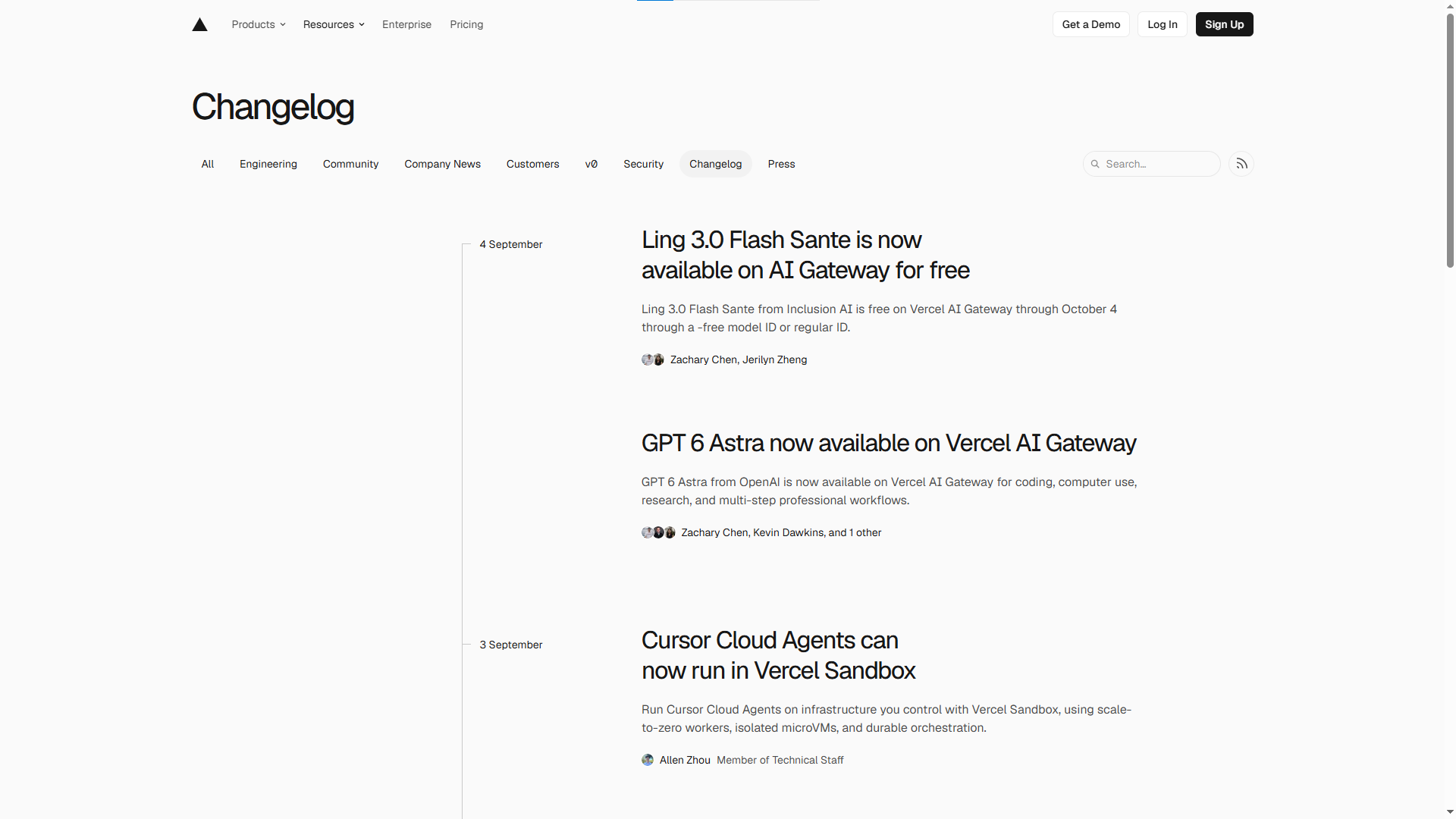Open the RSS feed icon button
The width and height of the screenshot is (1456, 819).
coord(1241,164)
